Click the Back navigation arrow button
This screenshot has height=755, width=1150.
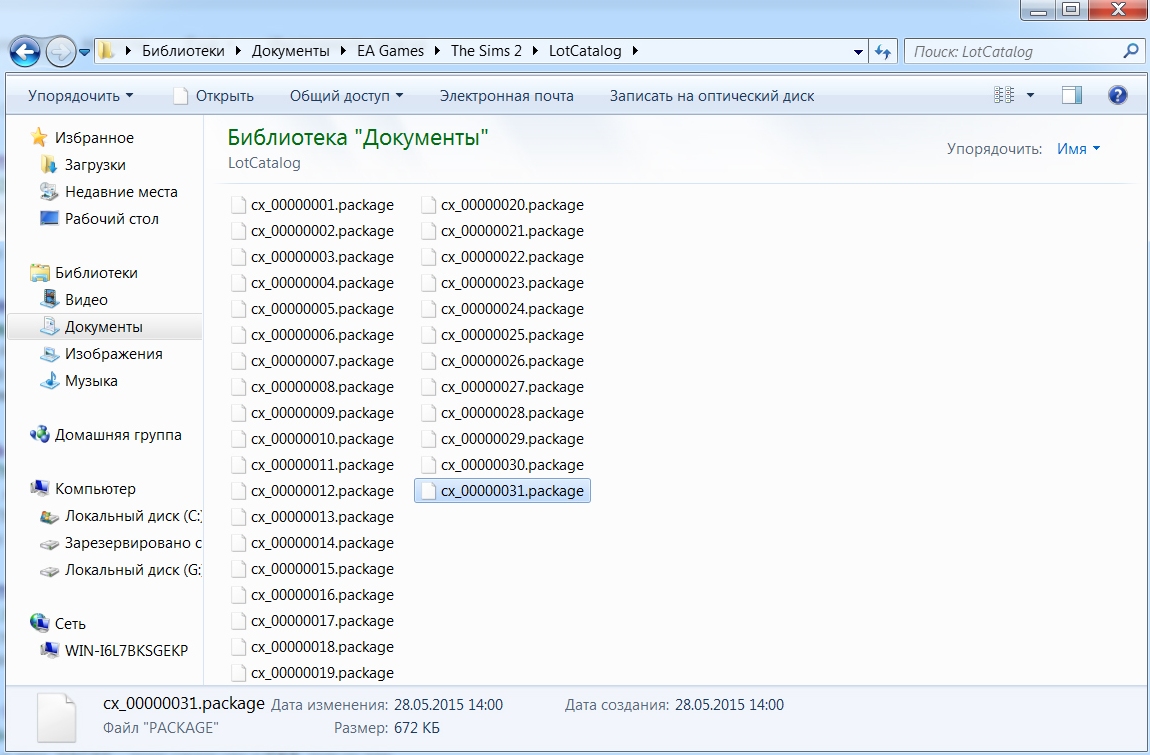pos(25,51)
